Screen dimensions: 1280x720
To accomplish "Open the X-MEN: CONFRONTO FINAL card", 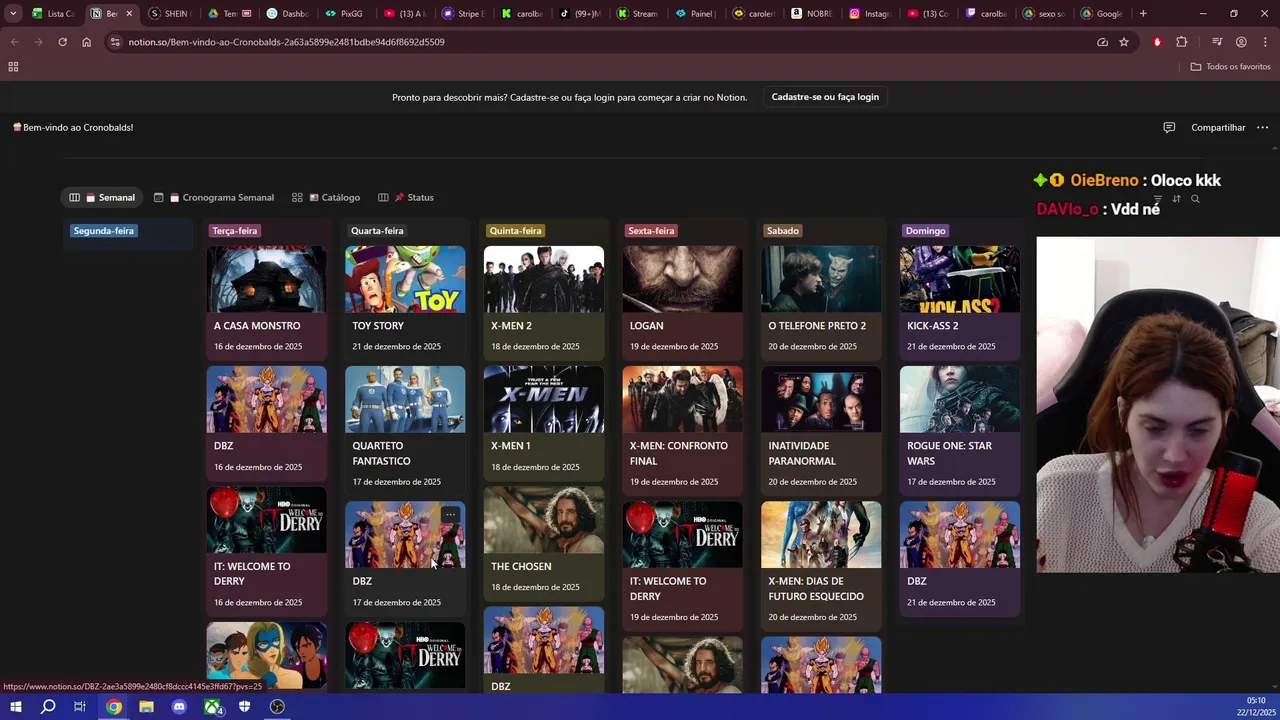I will point(682,430).
